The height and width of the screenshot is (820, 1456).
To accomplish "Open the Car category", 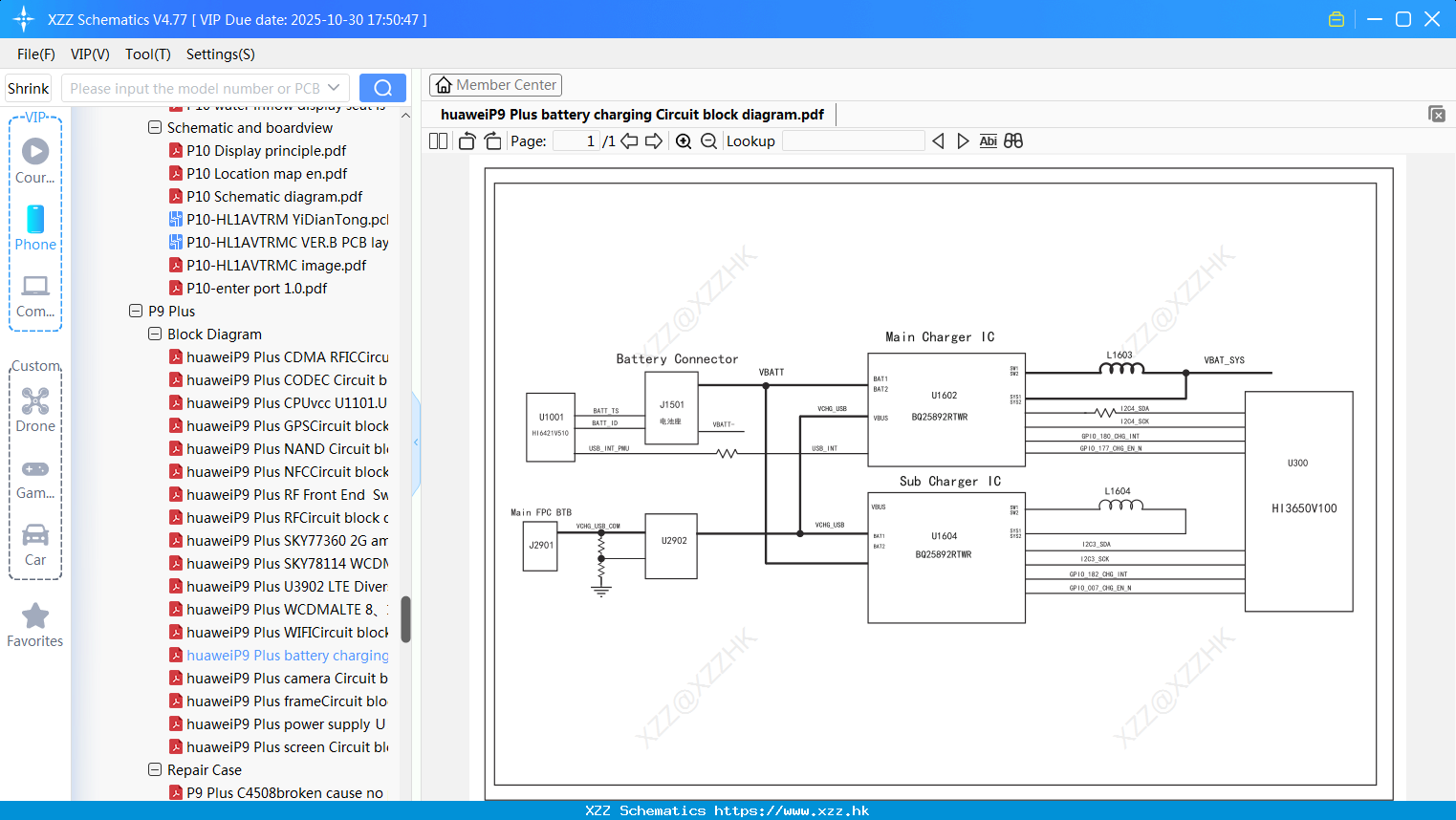I will click(35, 544).
